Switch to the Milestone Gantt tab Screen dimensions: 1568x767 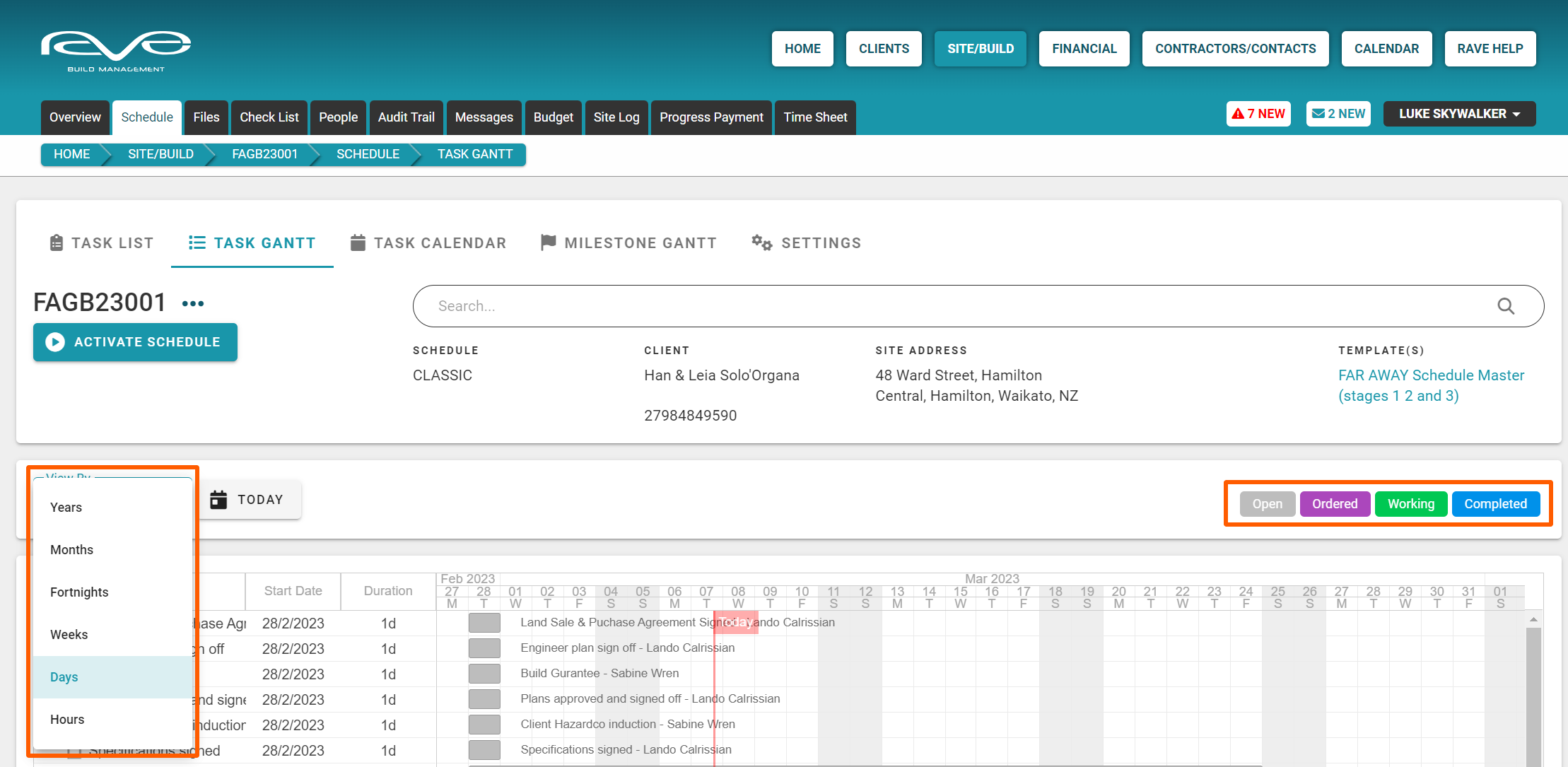coord(628,242)
